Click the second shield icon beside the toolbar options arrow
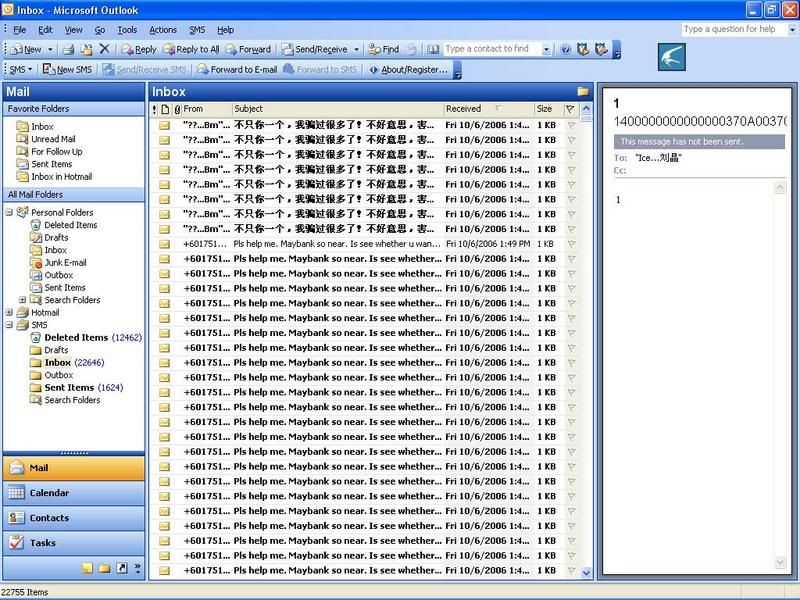The image size is (800, 600). tap(602, 49)
